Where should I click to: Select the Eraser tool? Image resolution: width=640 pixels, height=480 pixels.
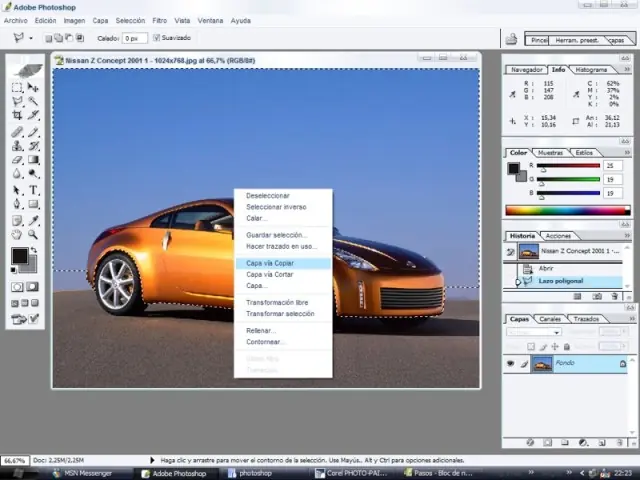coord(17,160)
